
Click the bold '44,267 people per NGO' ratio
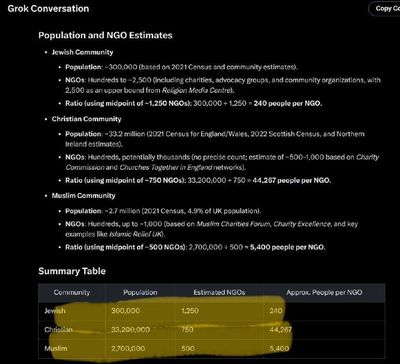(x=292, y=180)
